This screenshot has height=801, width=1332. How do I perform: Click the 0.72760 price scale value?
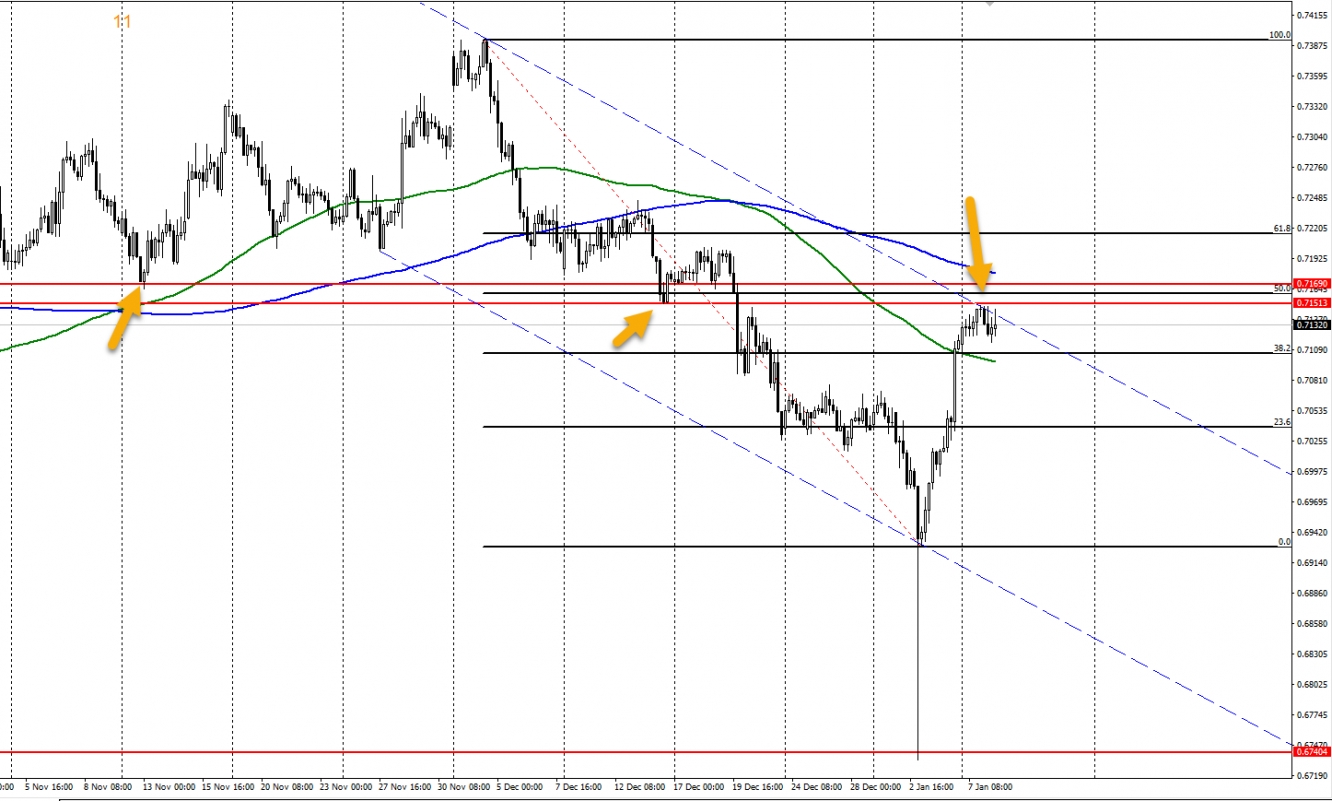coord(1312,168)
